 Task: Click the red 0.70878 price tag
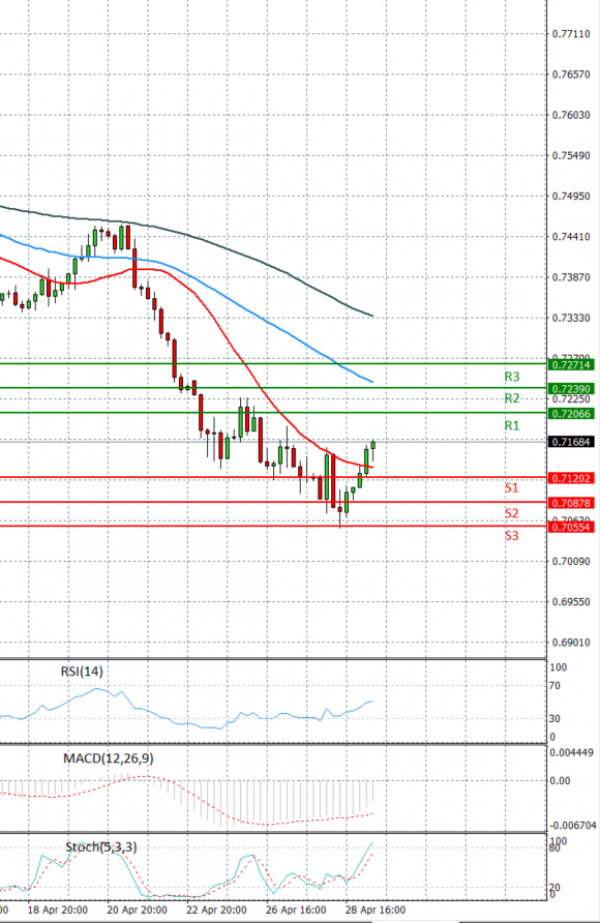coord(573,503)
